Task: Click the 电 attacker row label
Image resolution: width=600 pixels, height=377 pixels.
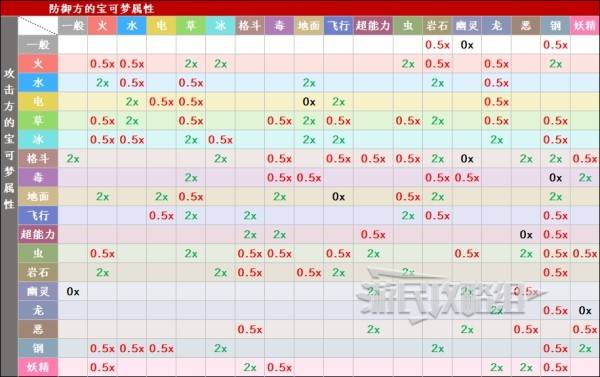Action: [x=38, y=101]
